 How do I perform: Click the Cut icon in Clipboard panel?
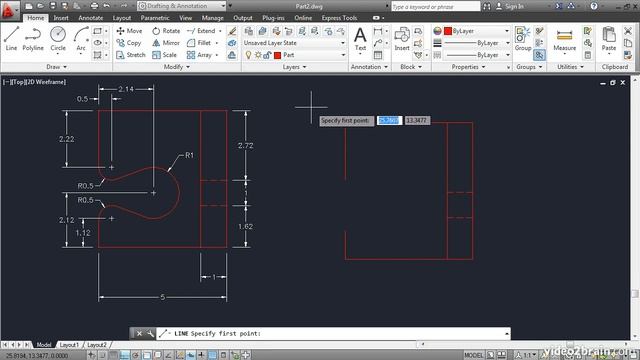pyautogui.click(x=628, y=31)
